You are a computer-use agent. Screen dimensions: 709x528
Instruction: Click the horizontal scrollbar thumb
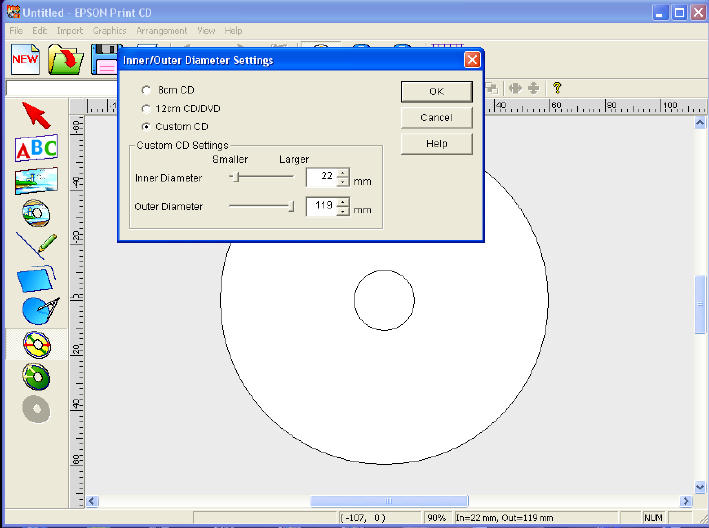click(389, 501)
